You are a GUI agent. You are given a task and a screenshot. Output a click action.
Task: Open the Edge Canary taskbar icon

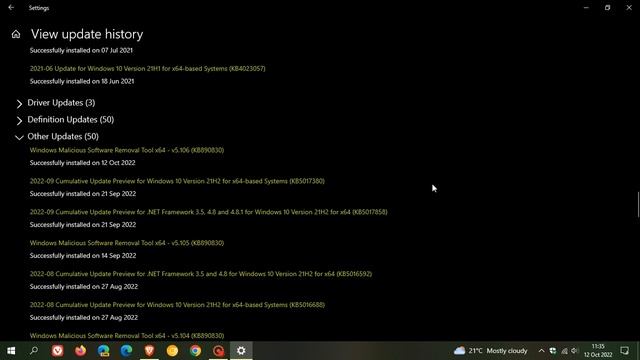[x=103, y=351]
